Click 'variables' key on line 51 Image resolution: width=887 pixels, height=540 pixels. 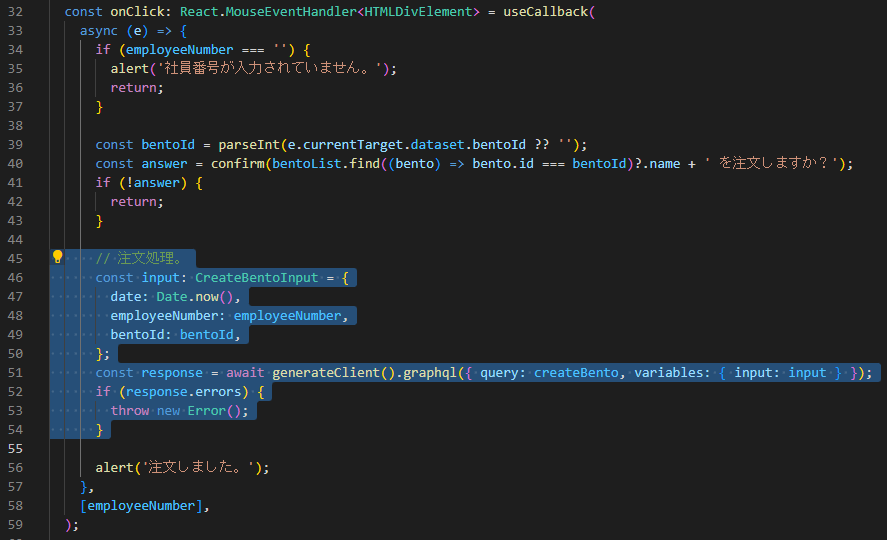(x=668, y=373)
